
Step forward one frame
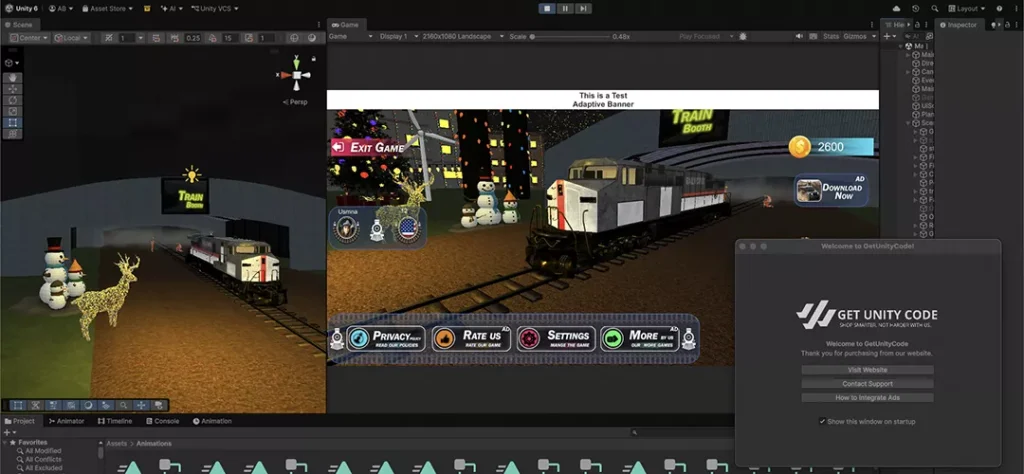[x=583, y=8]
